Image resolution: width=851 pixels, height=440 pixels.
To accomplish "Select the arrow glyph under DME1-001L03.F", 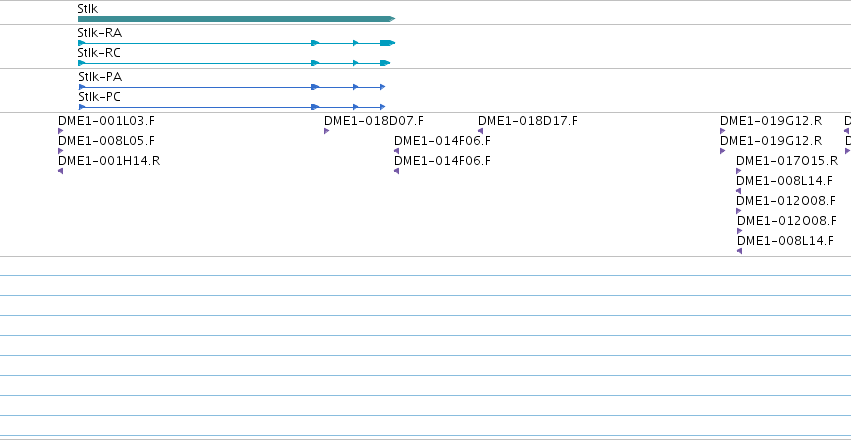I will tap(60, 131).
